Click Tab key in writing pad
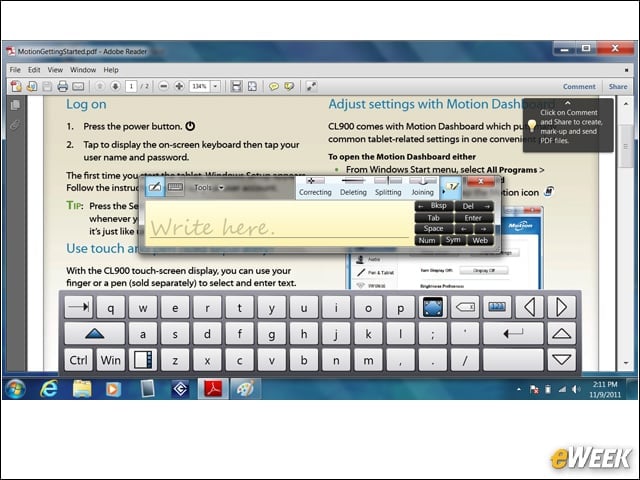 coord(434,218)
